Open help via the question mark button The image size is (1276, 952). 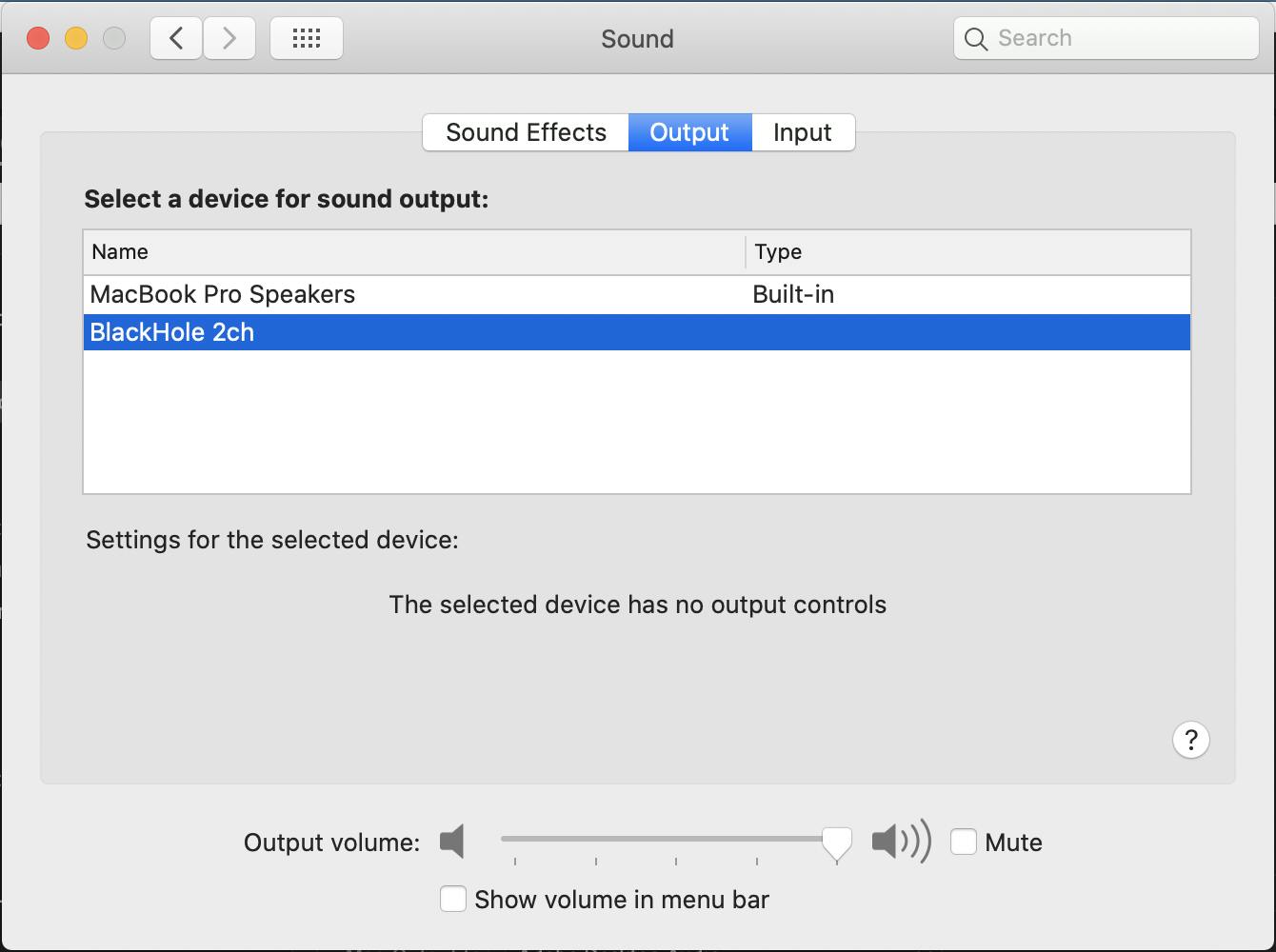[1190, 740]
